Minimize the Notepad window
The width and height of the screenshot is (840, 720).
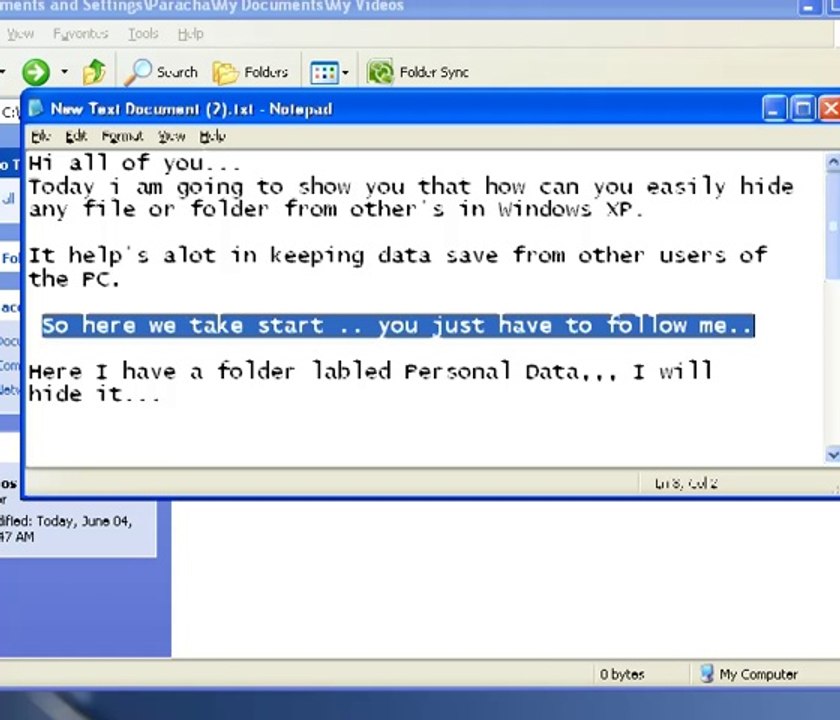tap(774, 109)
